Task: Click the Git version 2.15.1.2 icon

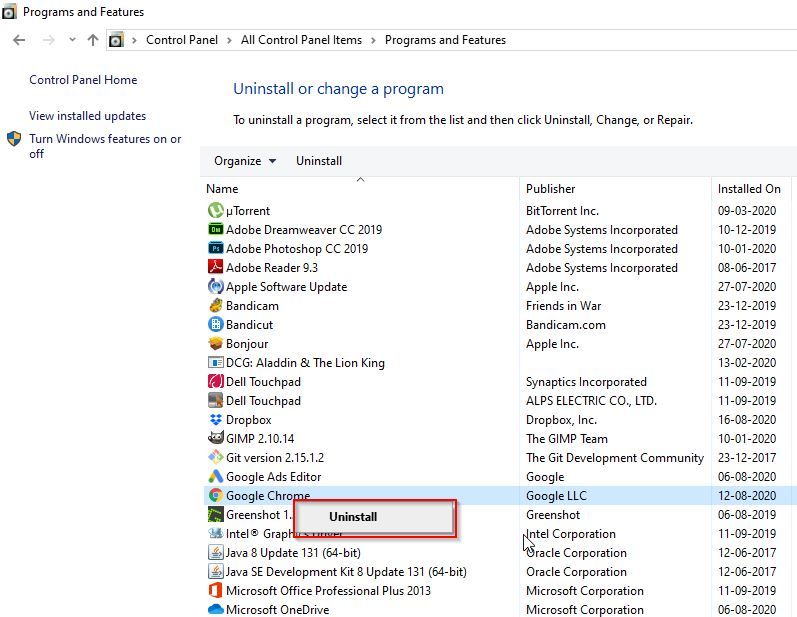Action: click(x=216, y=457)
